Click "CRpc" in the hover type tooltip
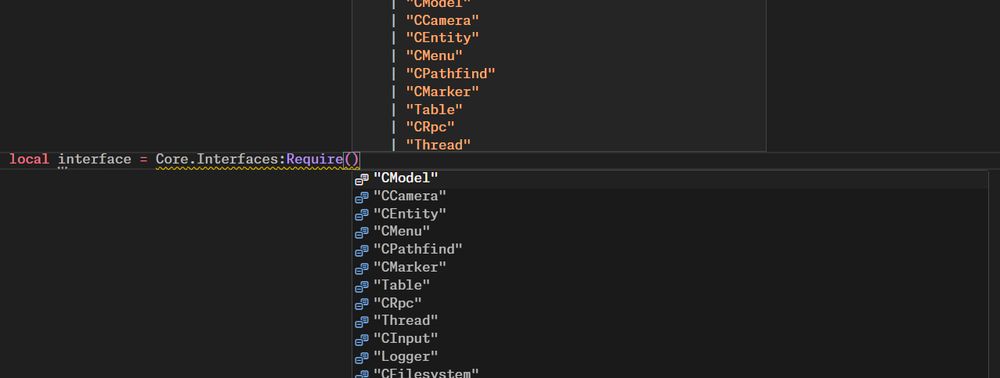The image size is (1000, 378). tap(430, 127)
